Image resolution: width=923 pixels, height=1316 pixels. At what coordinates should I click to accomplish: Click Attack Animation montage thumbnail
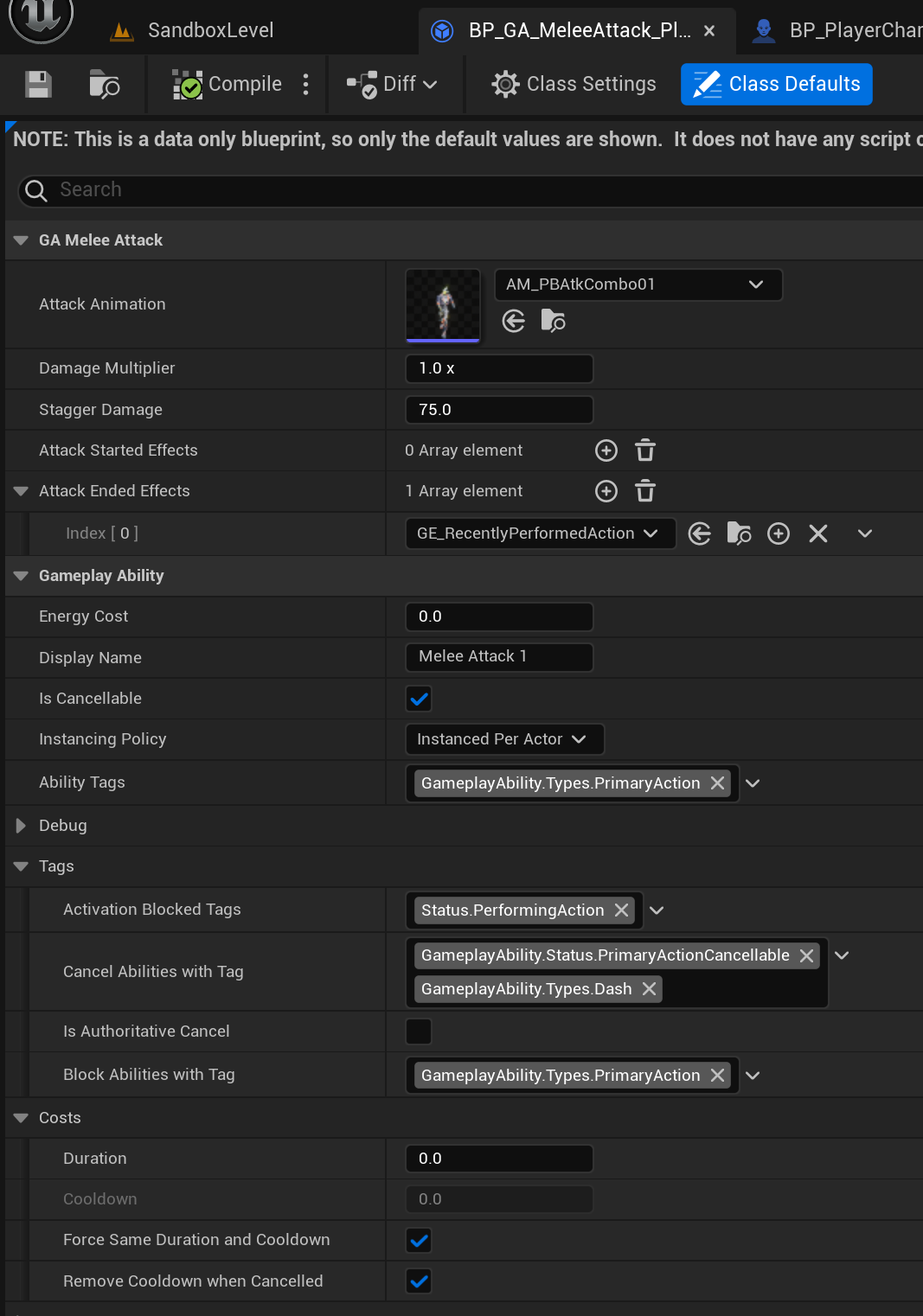[x=443, y=305]
